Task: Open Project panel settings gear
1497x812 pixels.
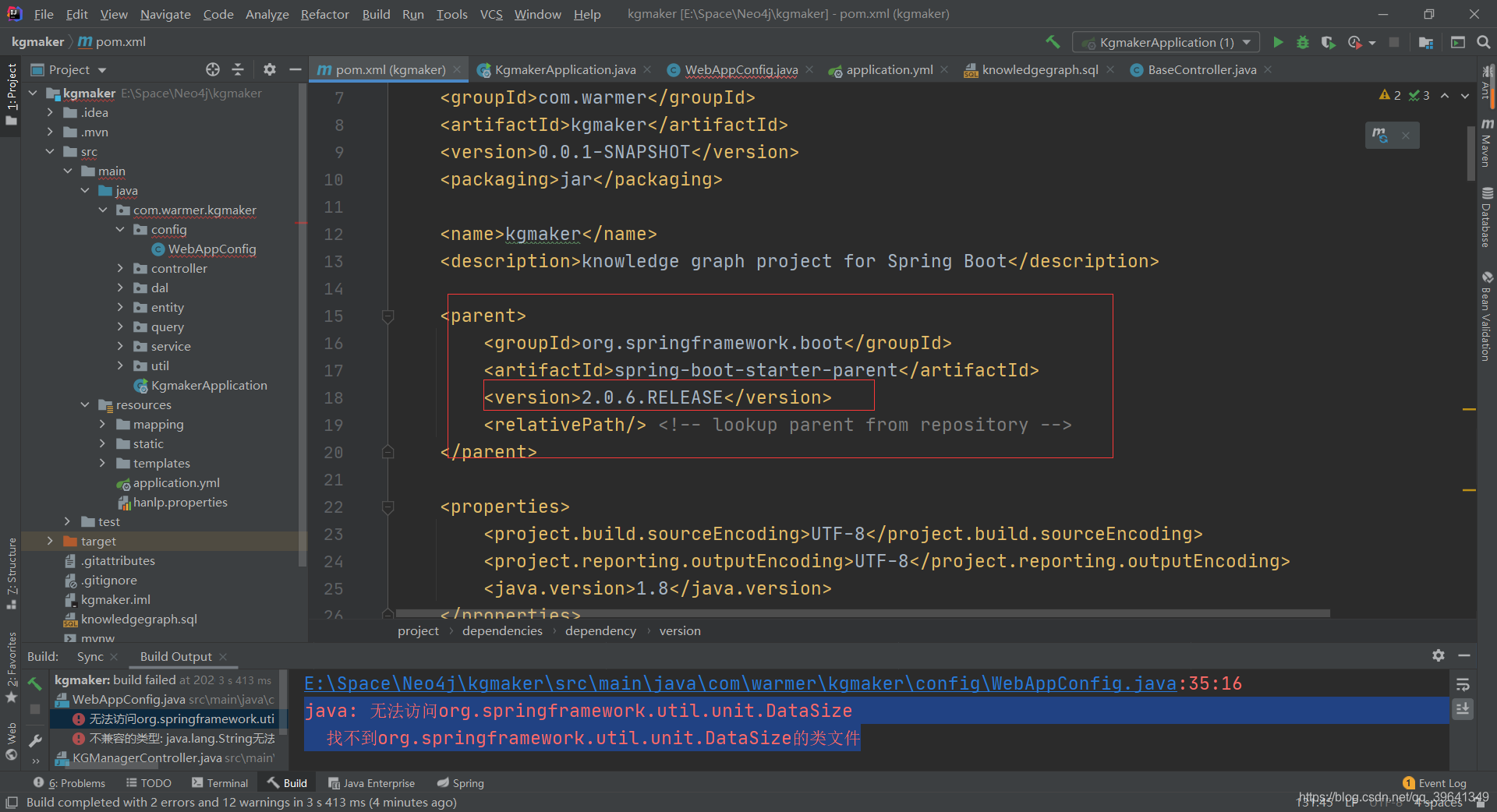Action: (x=269, y=69)
